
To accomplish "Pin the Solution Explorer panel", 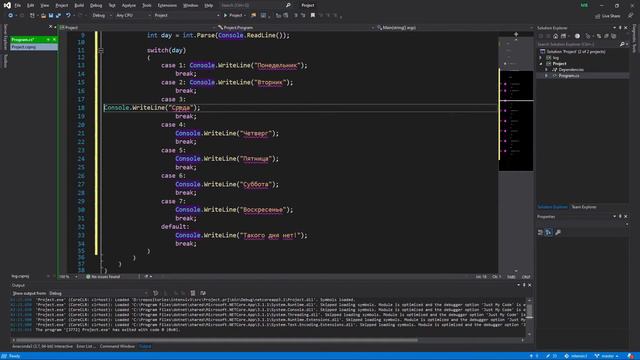I will tap(620, 28).
